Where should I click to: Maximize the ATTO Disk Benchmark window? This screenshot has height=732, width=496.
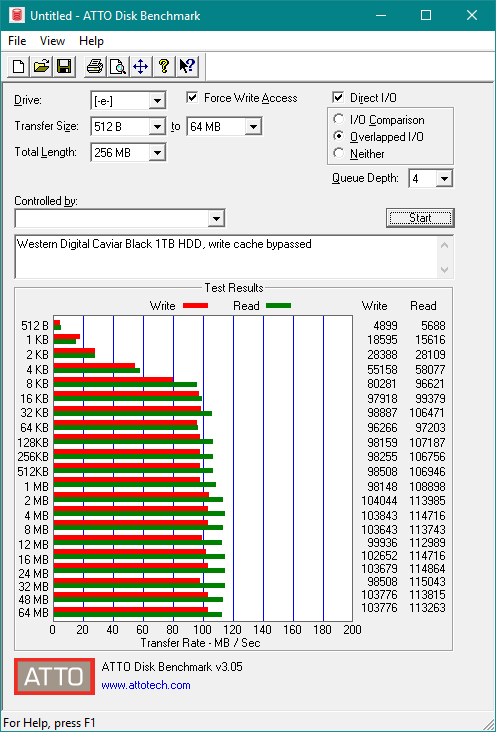(x=425, y=15)
